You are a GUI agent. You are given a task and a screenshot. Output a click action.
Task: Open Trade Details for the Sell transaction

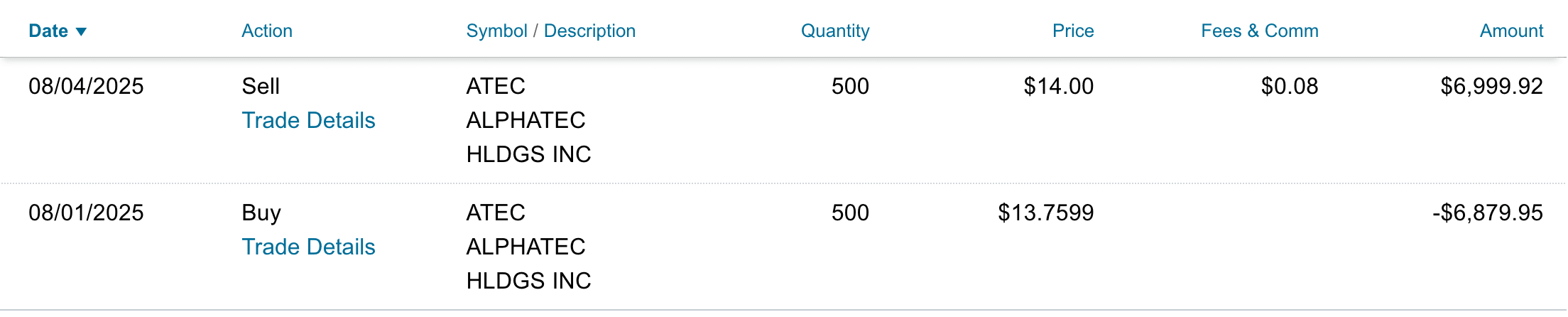click(x=308, y=121)
